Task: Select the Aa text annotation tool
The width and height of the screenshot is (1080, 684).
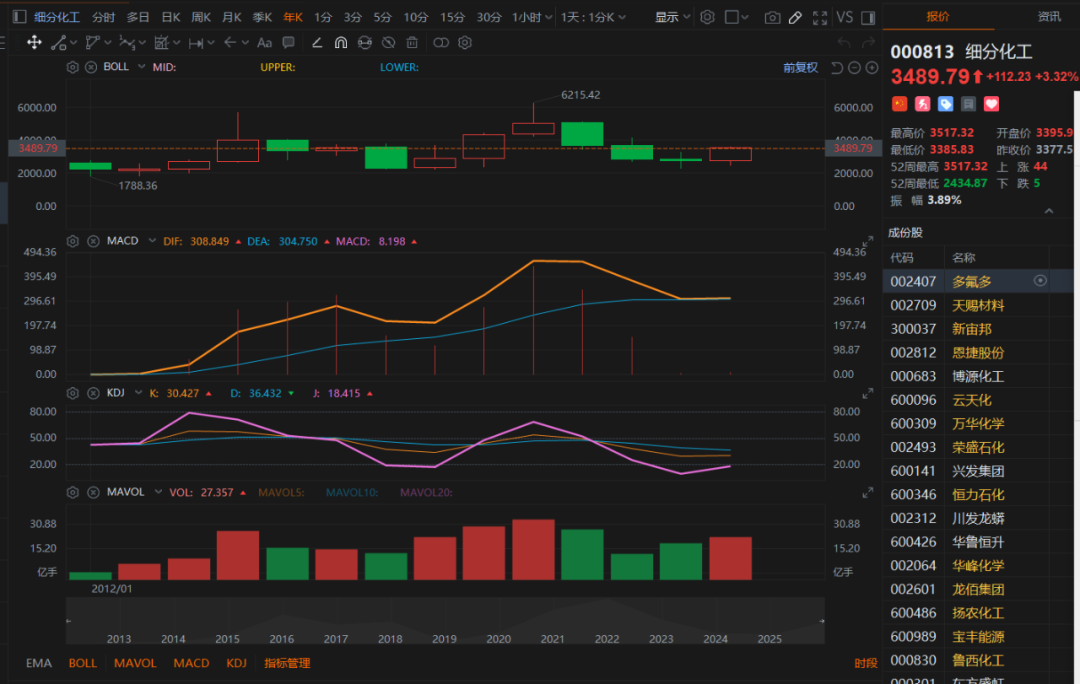Action: click(264, 43)
